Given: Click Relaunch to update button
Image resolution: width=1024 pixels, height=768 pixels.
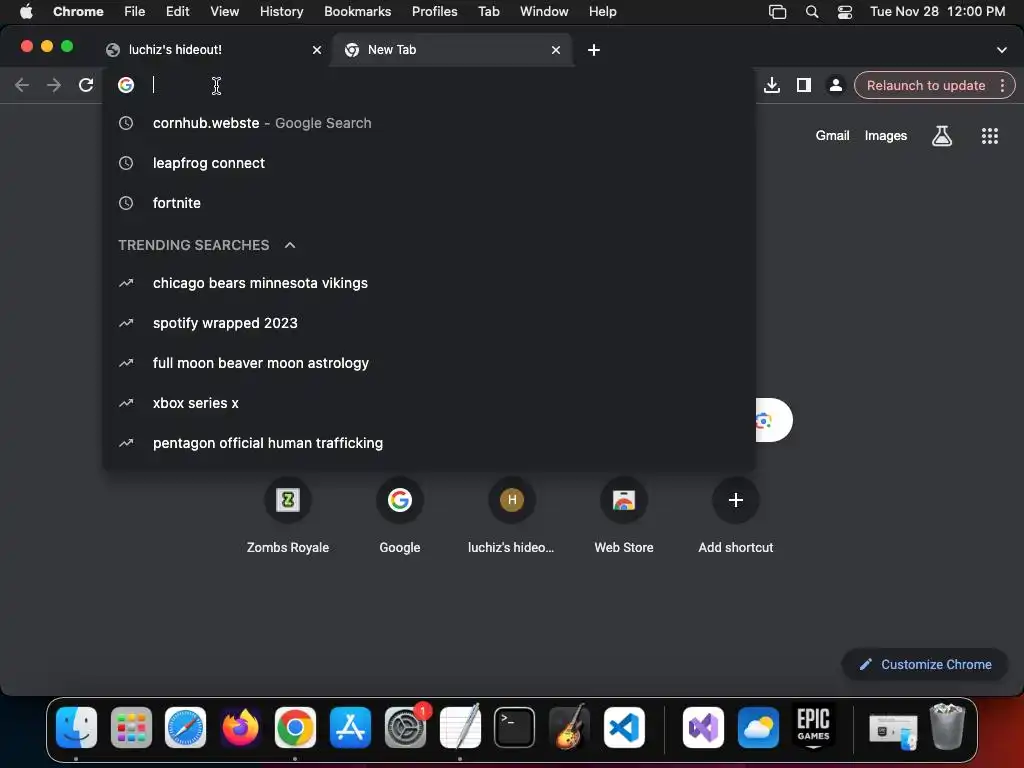Looking at the screenshot, I should [x=925, y=86].
